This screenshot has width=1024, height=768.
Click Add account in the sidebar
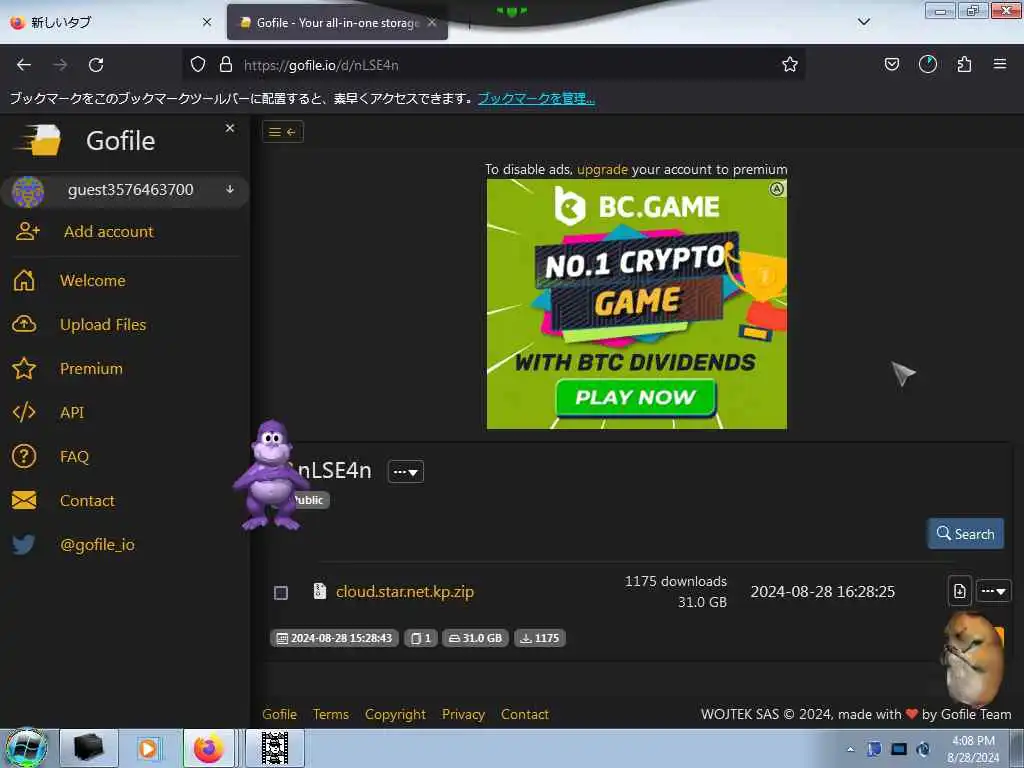point(108,231)
